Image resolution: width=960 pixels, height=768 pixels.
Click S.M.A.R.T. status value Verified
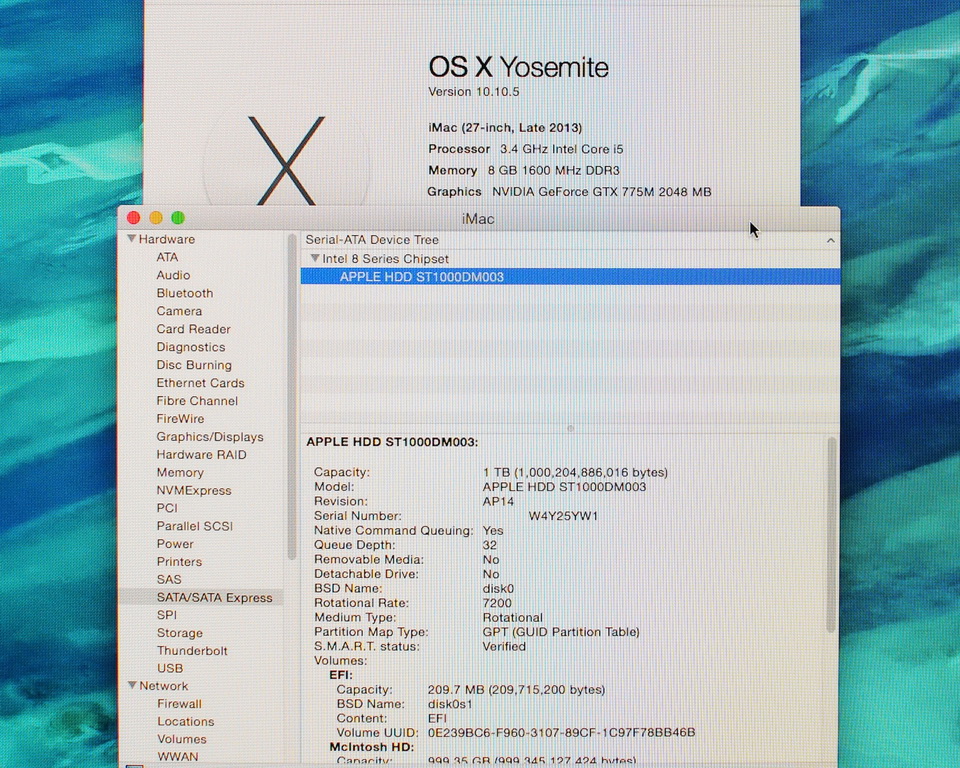[x=504, y=647]
